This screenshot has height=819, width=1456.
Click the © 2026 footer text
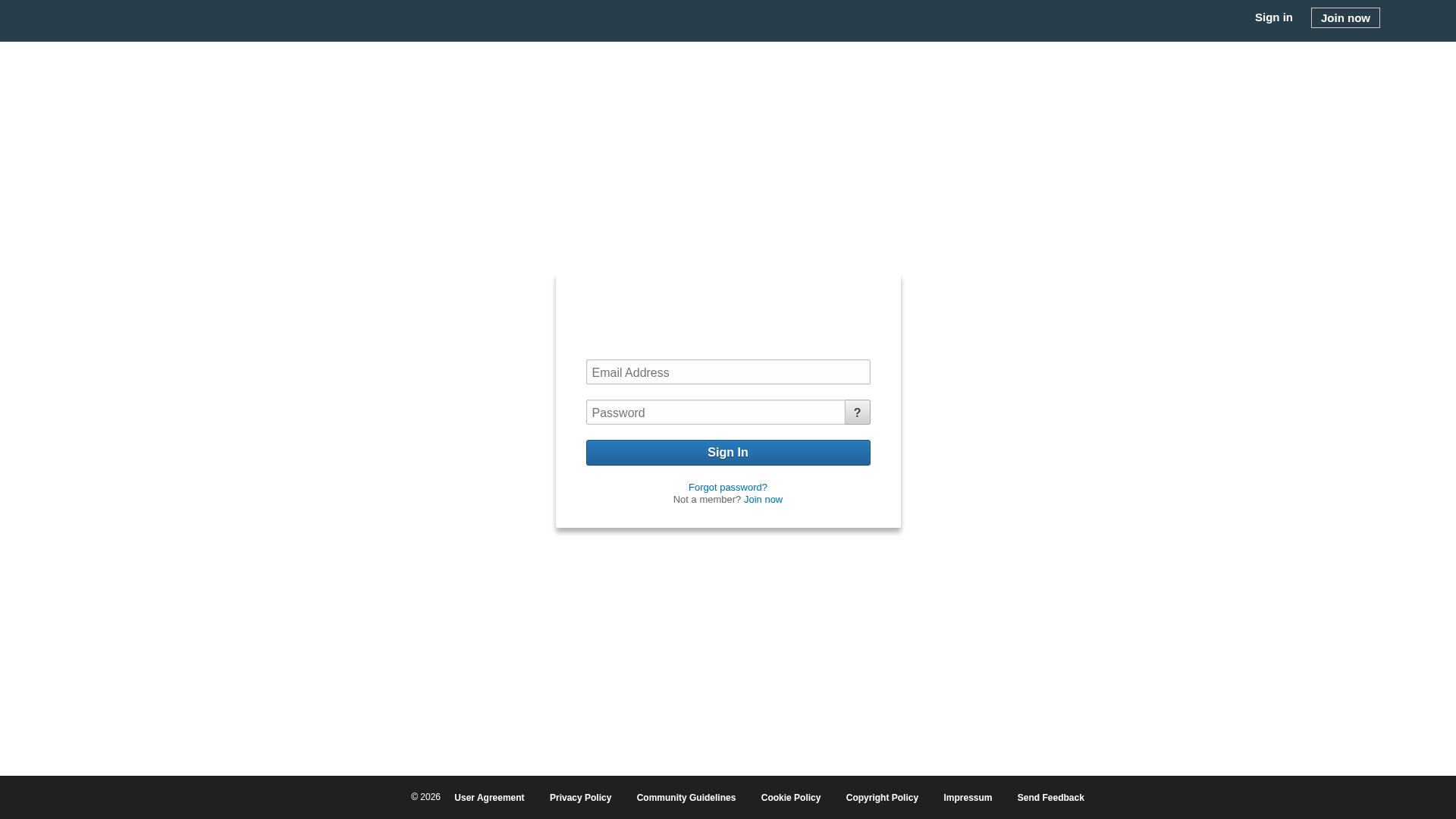click(425, 797)
